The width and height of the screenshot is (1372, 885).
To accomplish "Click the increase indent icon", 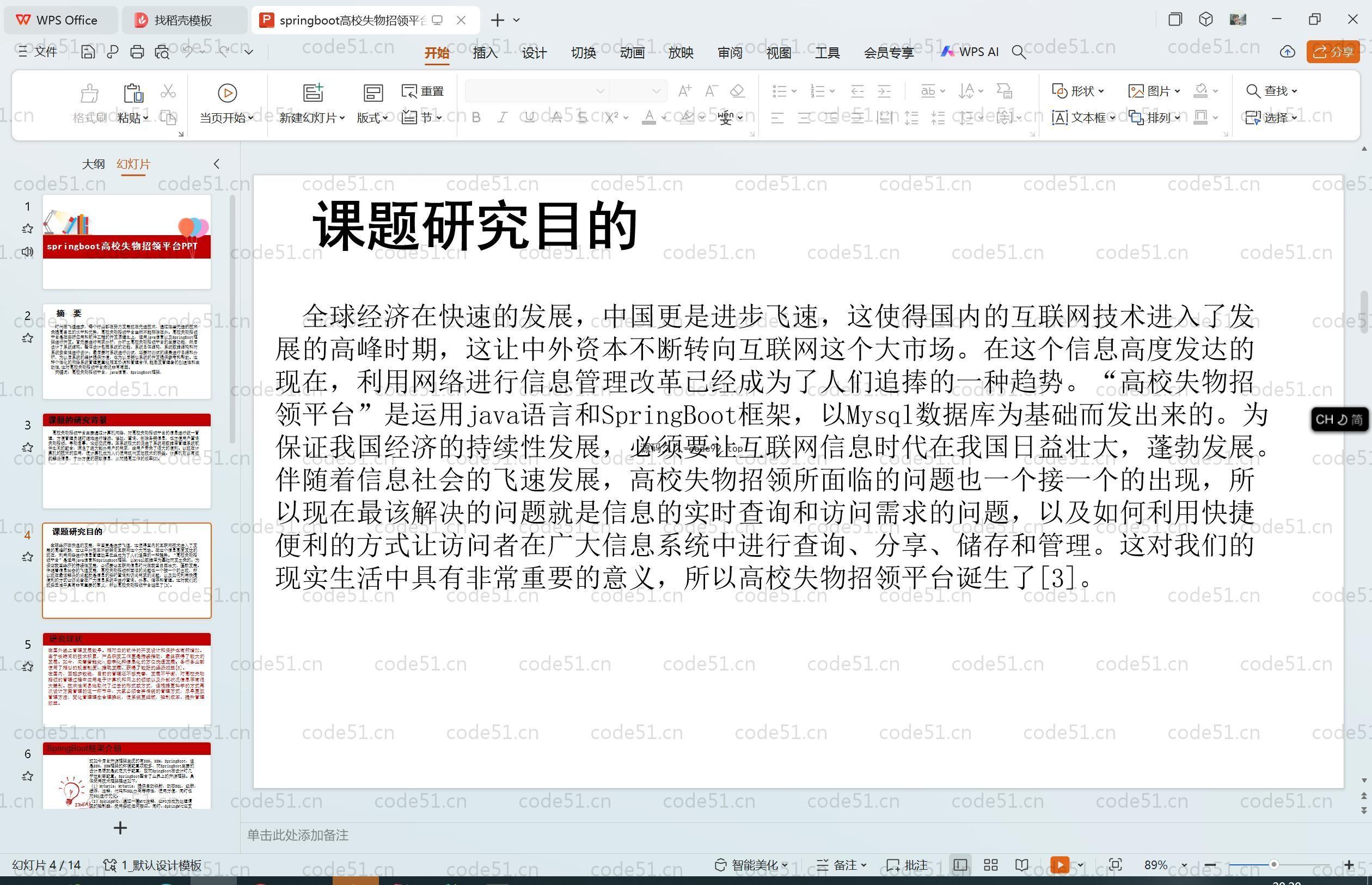I will [x=884, y=91].
